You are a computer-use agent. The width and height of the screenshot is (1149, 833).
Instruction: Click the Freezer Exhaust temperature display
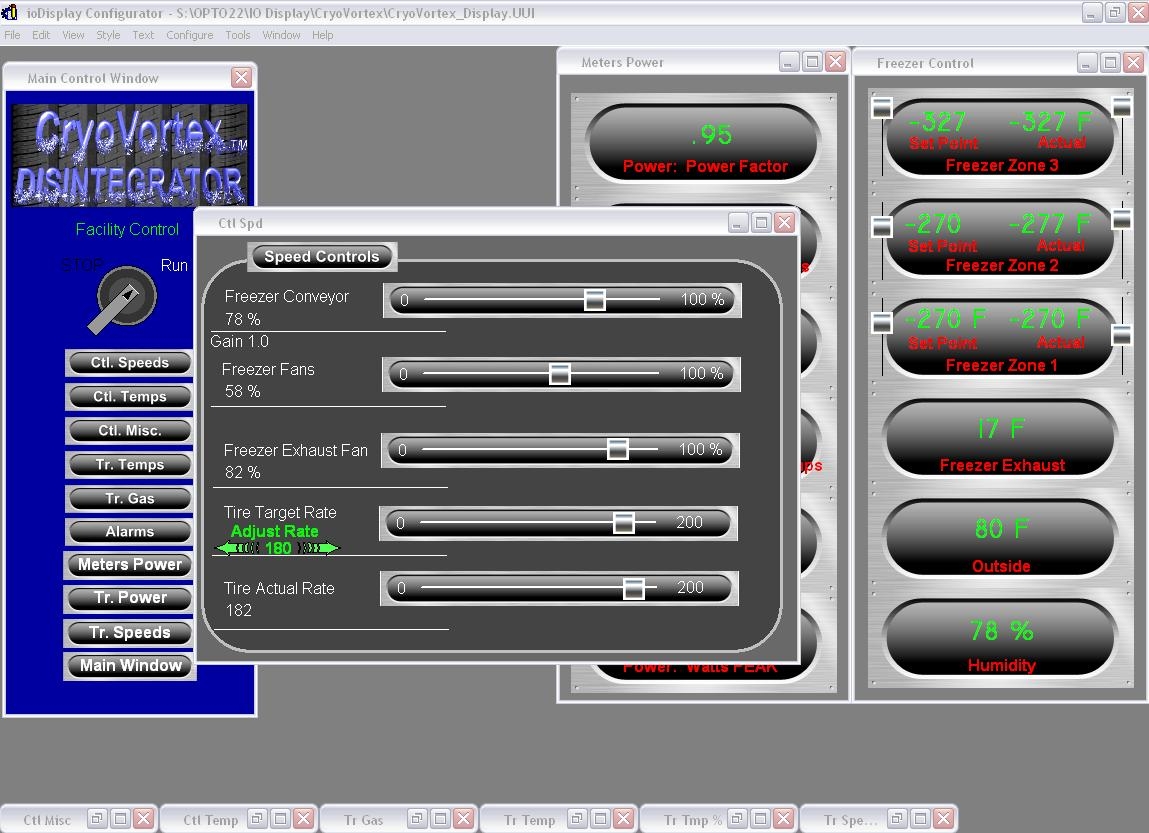pos(1001,440)
